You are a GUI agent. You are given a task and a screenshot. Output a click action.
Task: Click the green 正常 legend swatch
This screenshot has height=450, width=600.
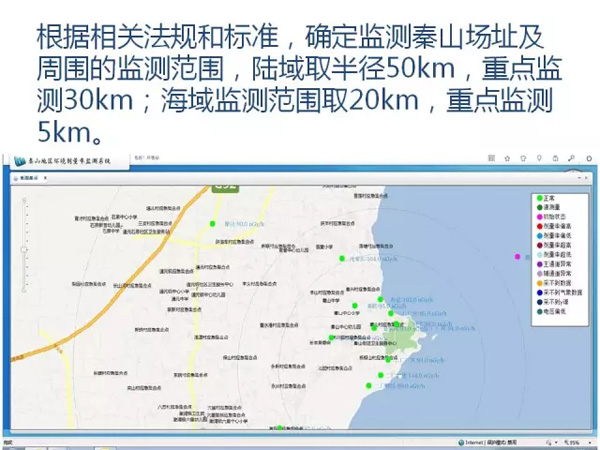[540, 198]
